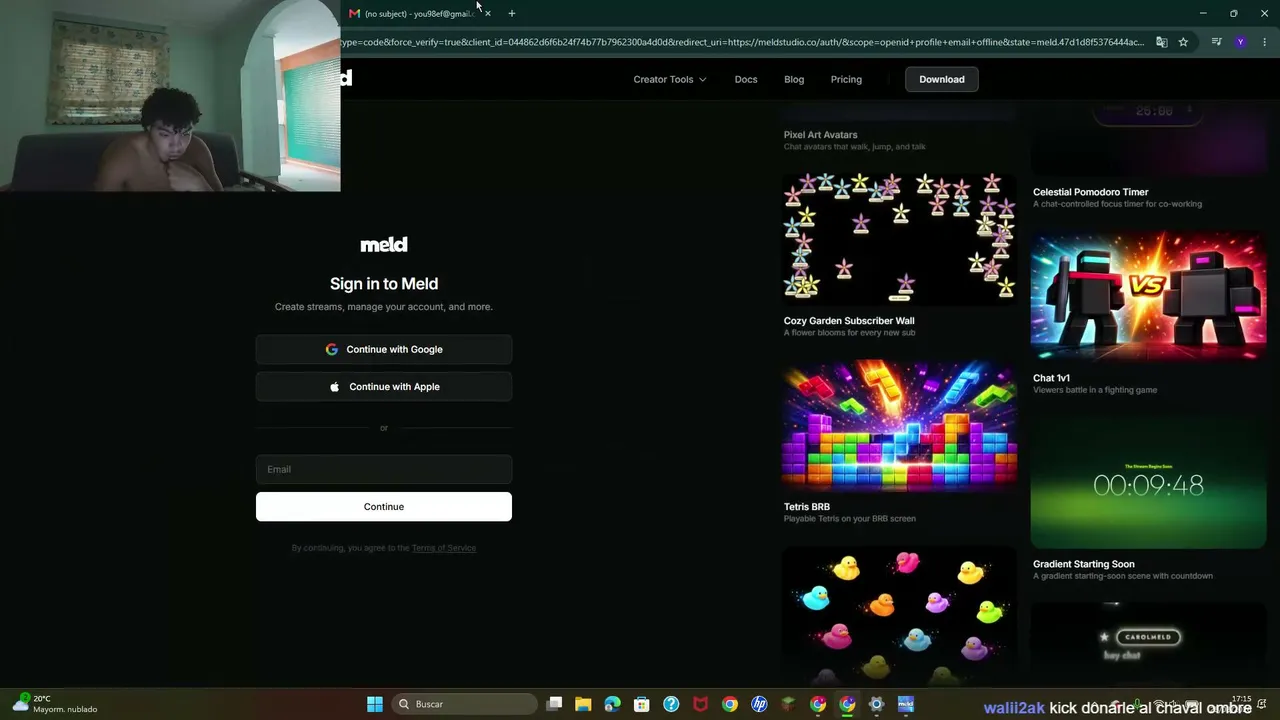Click the Apple logo in Continue with Apple
The height and width of the screenshot is (720, 1280).
tap(335, 387)
